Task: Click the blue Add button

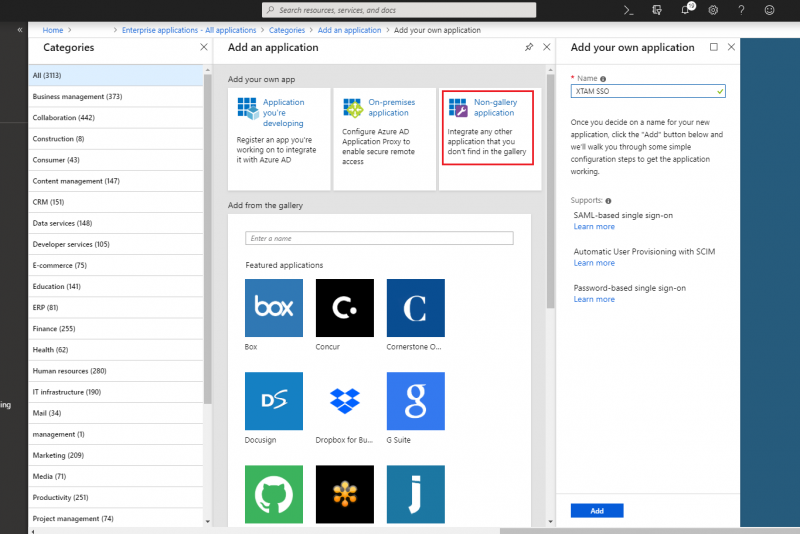Action: tap(597, 510)
